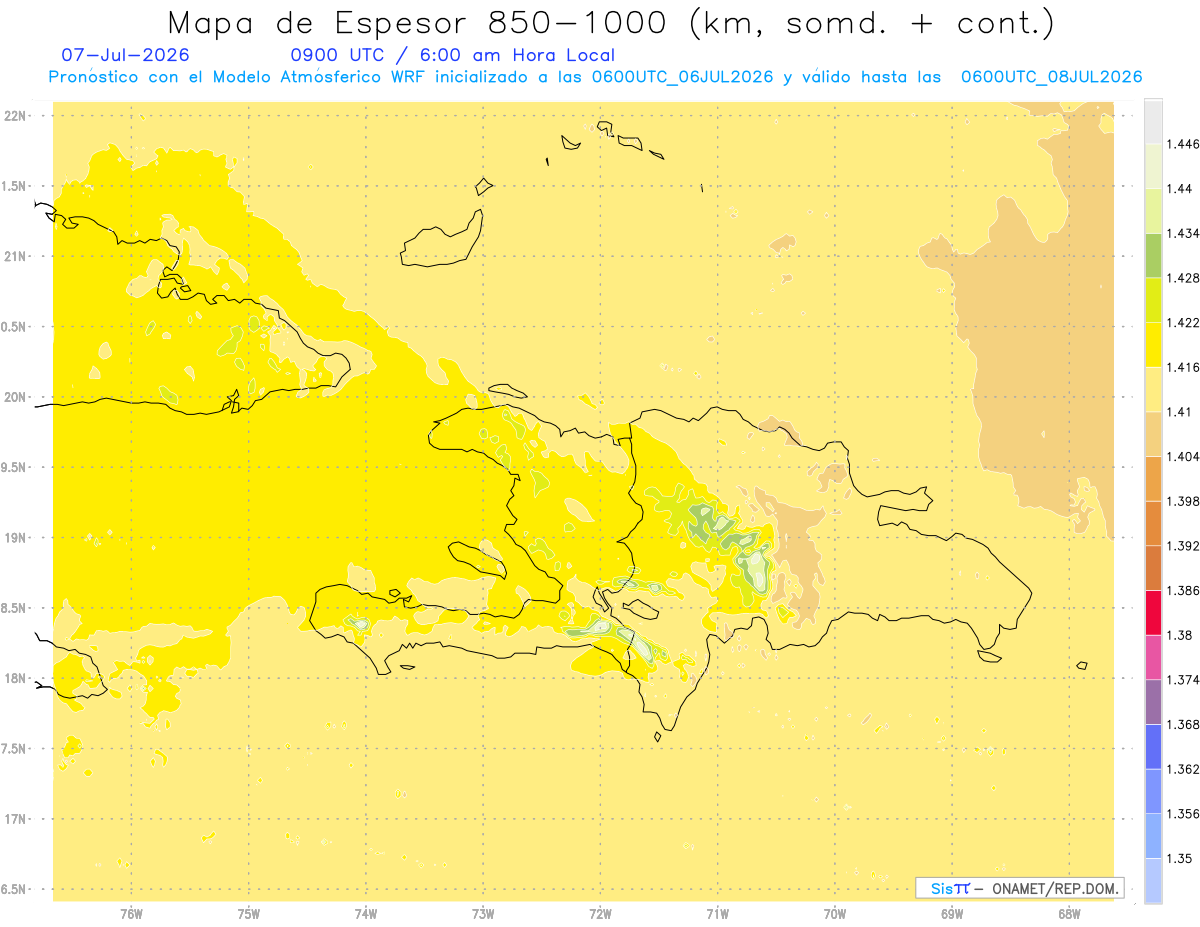This screenshot has width=1200, height=927.
Task: Click the '68W' longitude label
Action: click(1068, 915)
